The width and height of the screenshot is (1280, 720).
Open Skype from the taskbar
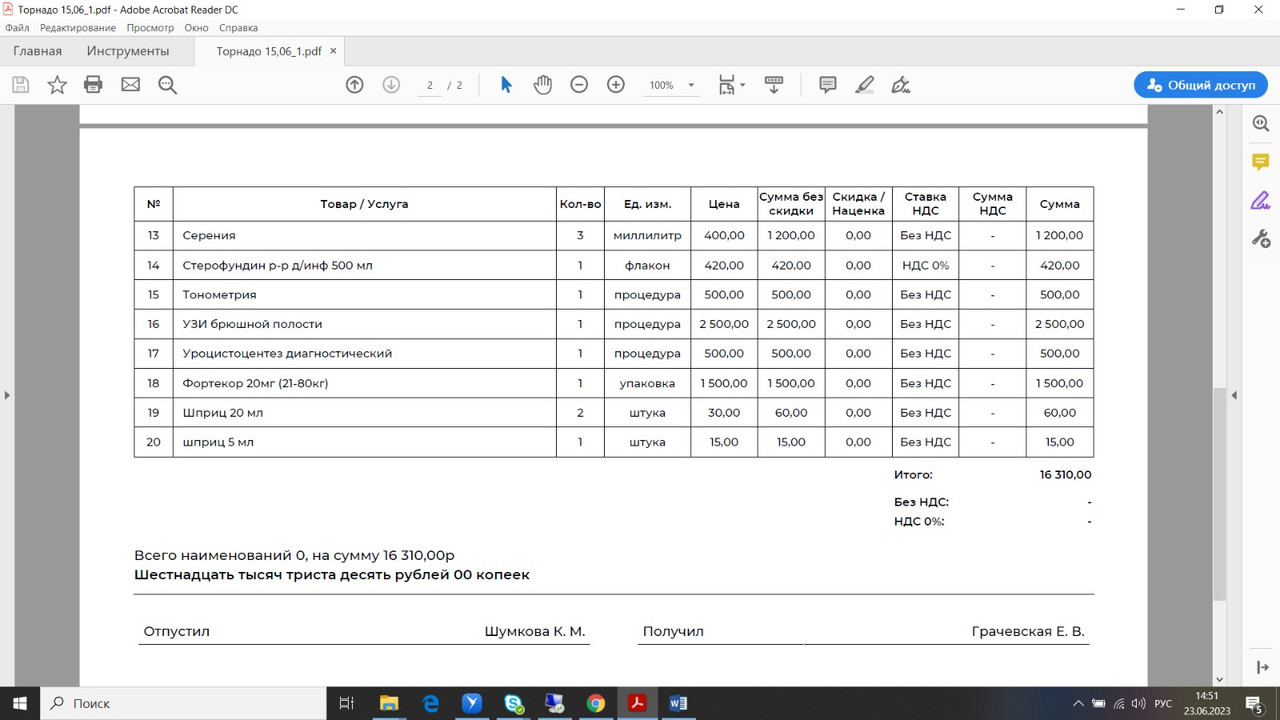tap(513, 703)
